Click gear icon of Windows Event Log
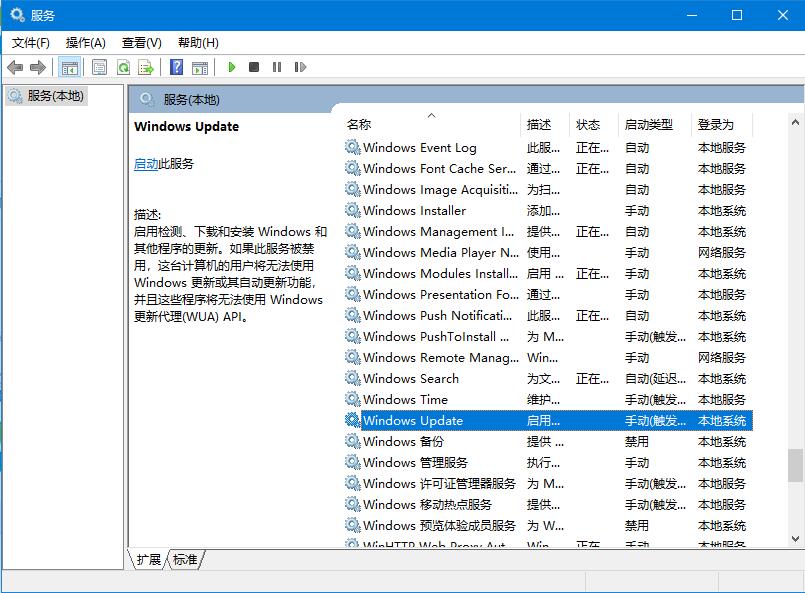This screenshot has width=805, height=593. tap(352, 147)
